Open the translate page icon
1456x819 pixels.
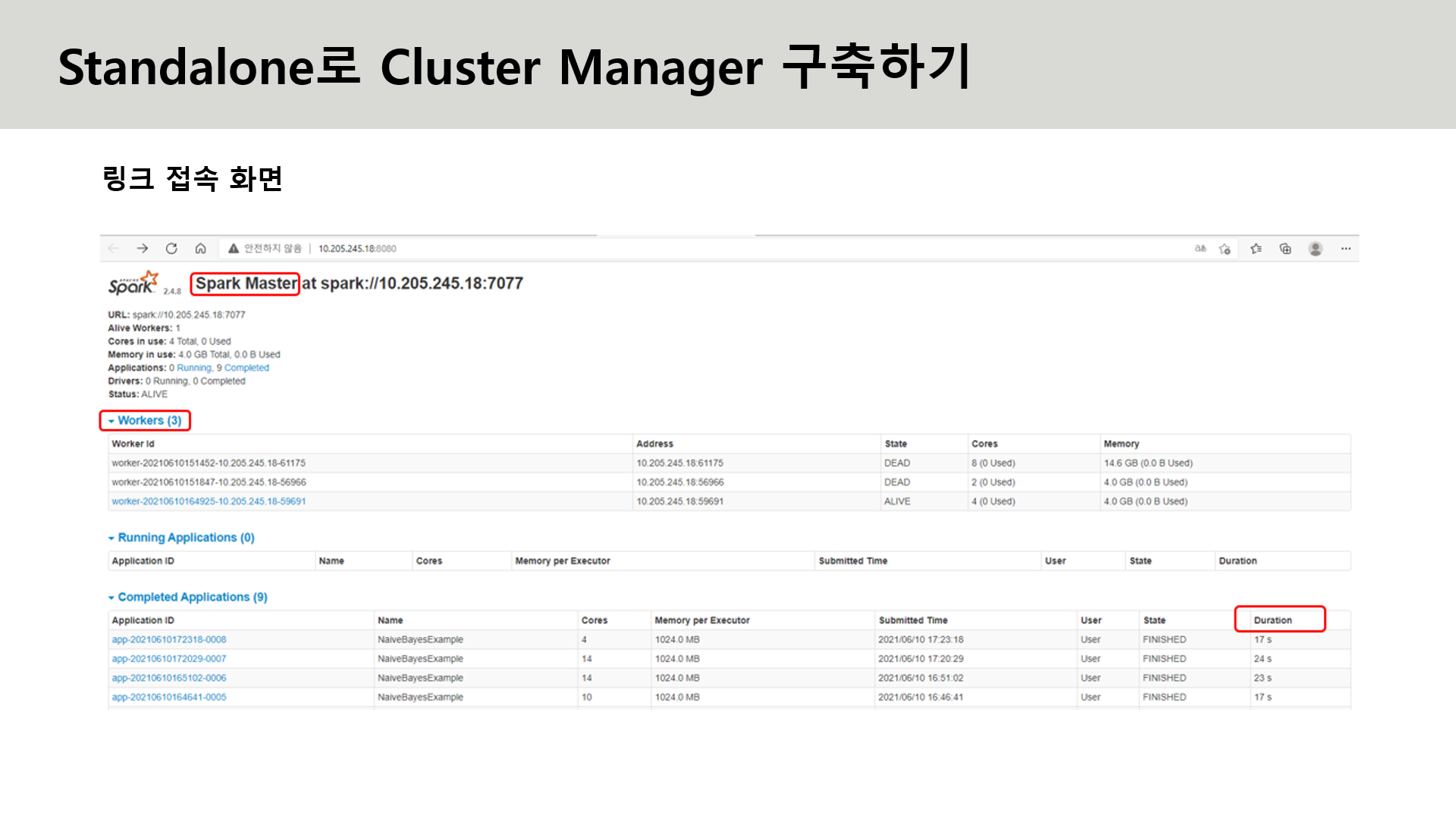pyautogui.click(x=1200, y=249)
